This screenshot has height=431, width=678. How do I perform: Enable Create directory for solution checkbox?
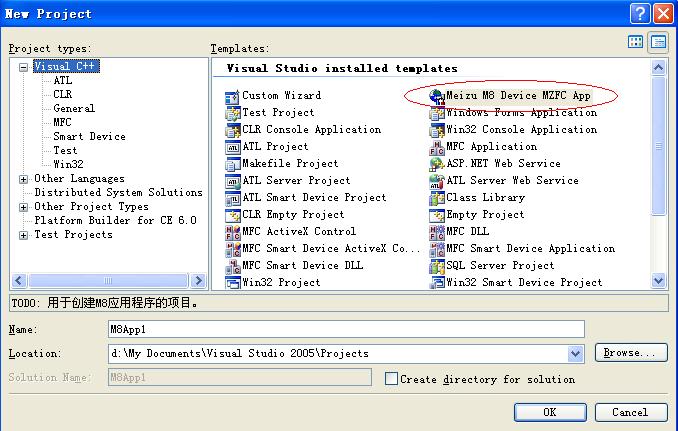click(391, 379)
